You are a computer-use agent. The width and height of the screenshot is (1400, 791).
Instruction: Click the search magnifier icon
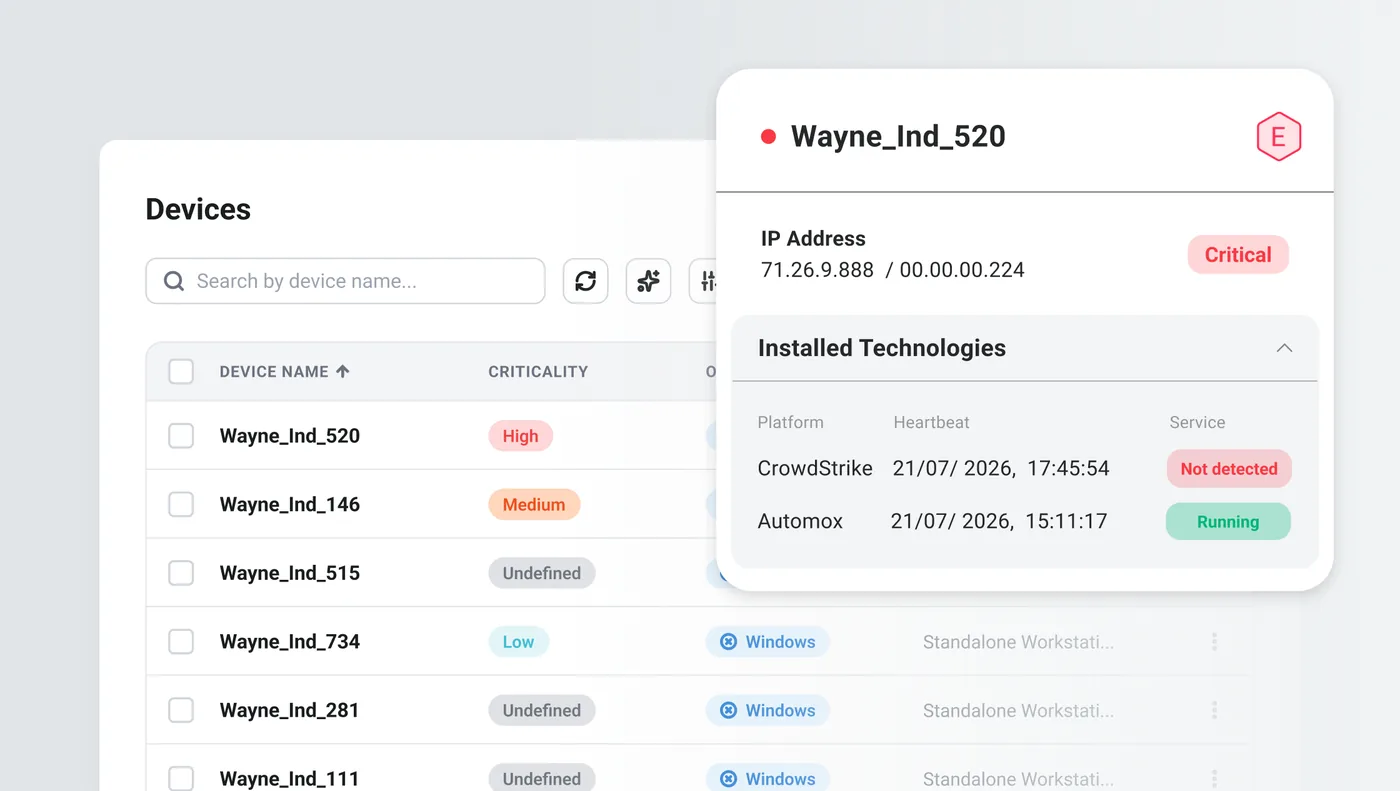tap(173, 281)
